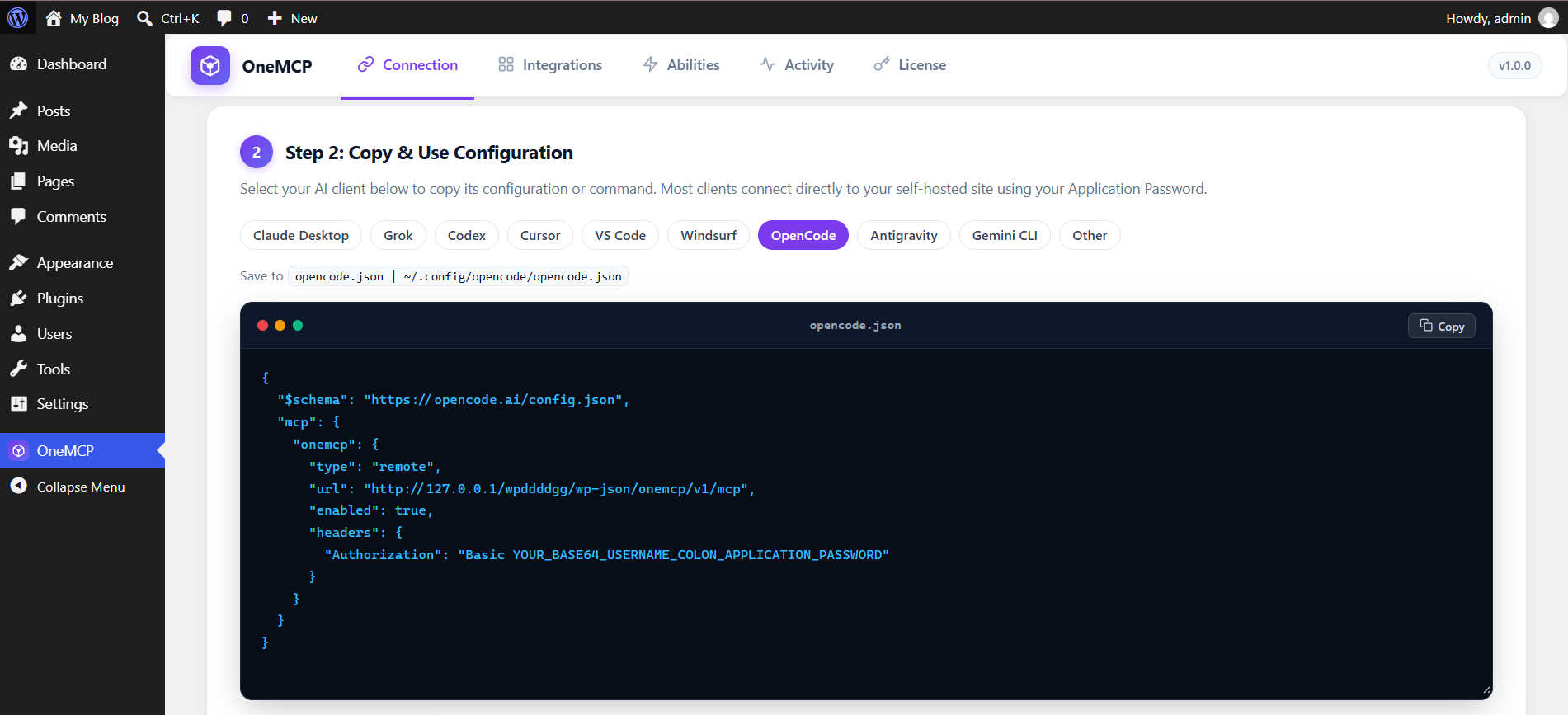Select the Gemini CLI client
The image size is (1568, 715).
tap(1005, 235)
